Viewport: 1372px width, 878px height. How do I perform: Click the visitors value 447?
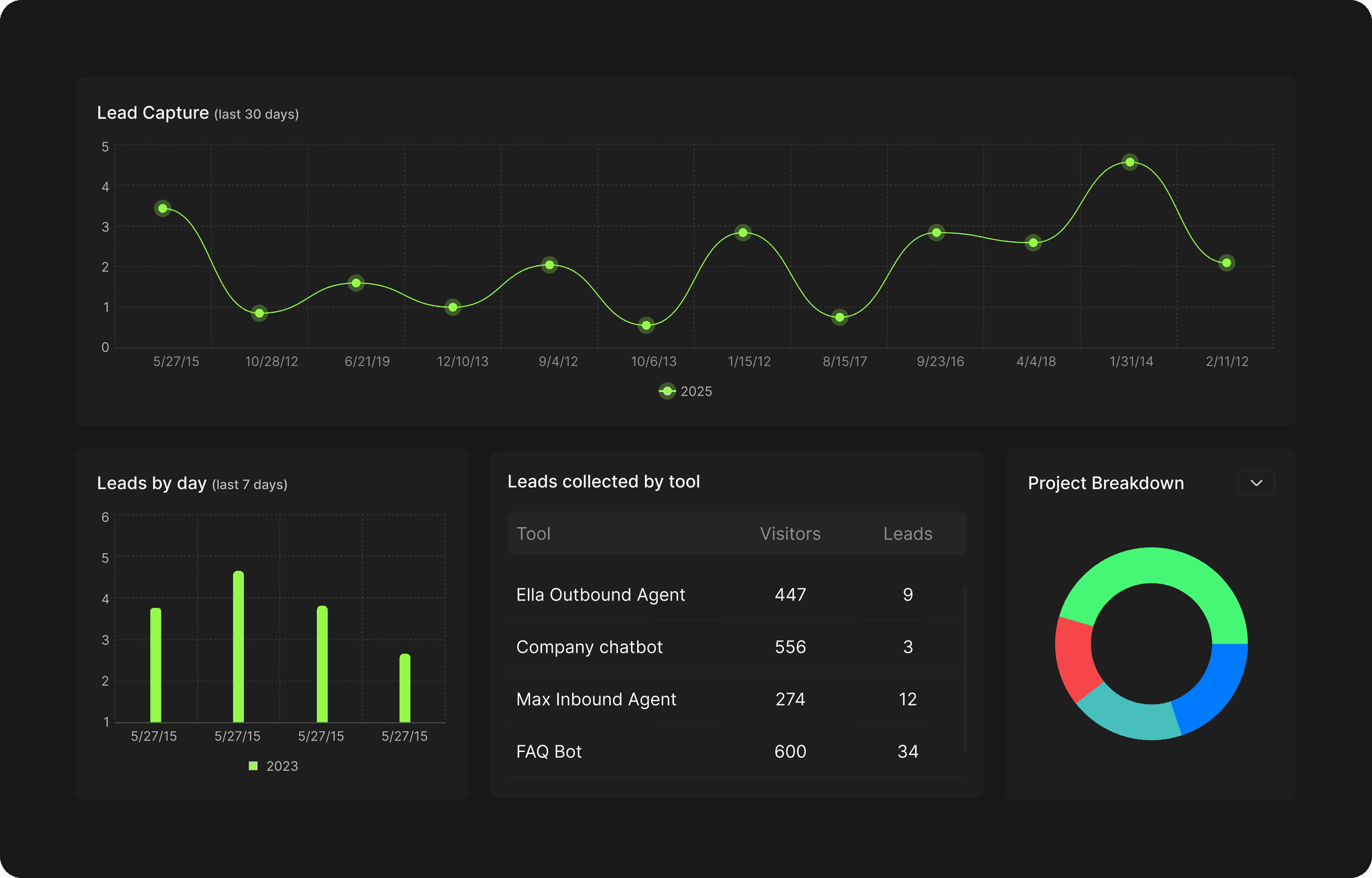click(791, 594)
